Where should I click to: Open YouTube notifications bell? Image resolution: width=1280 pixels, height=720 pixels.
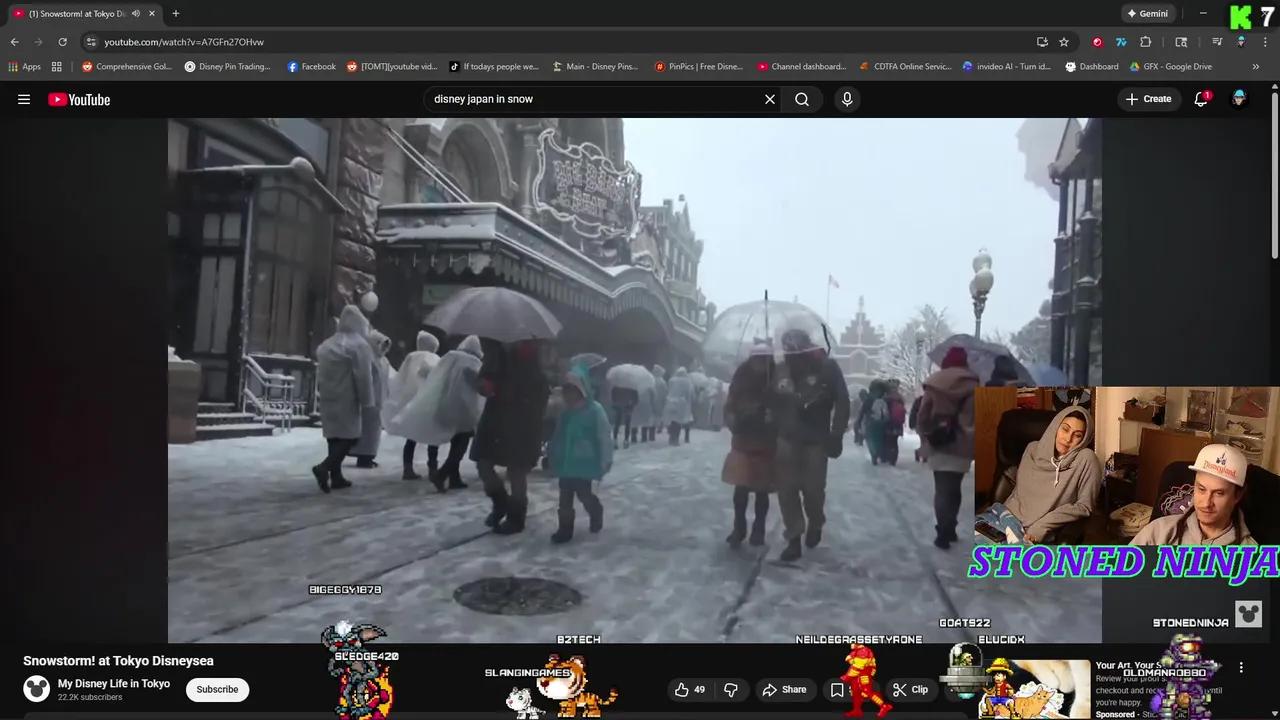[1202, 99]
